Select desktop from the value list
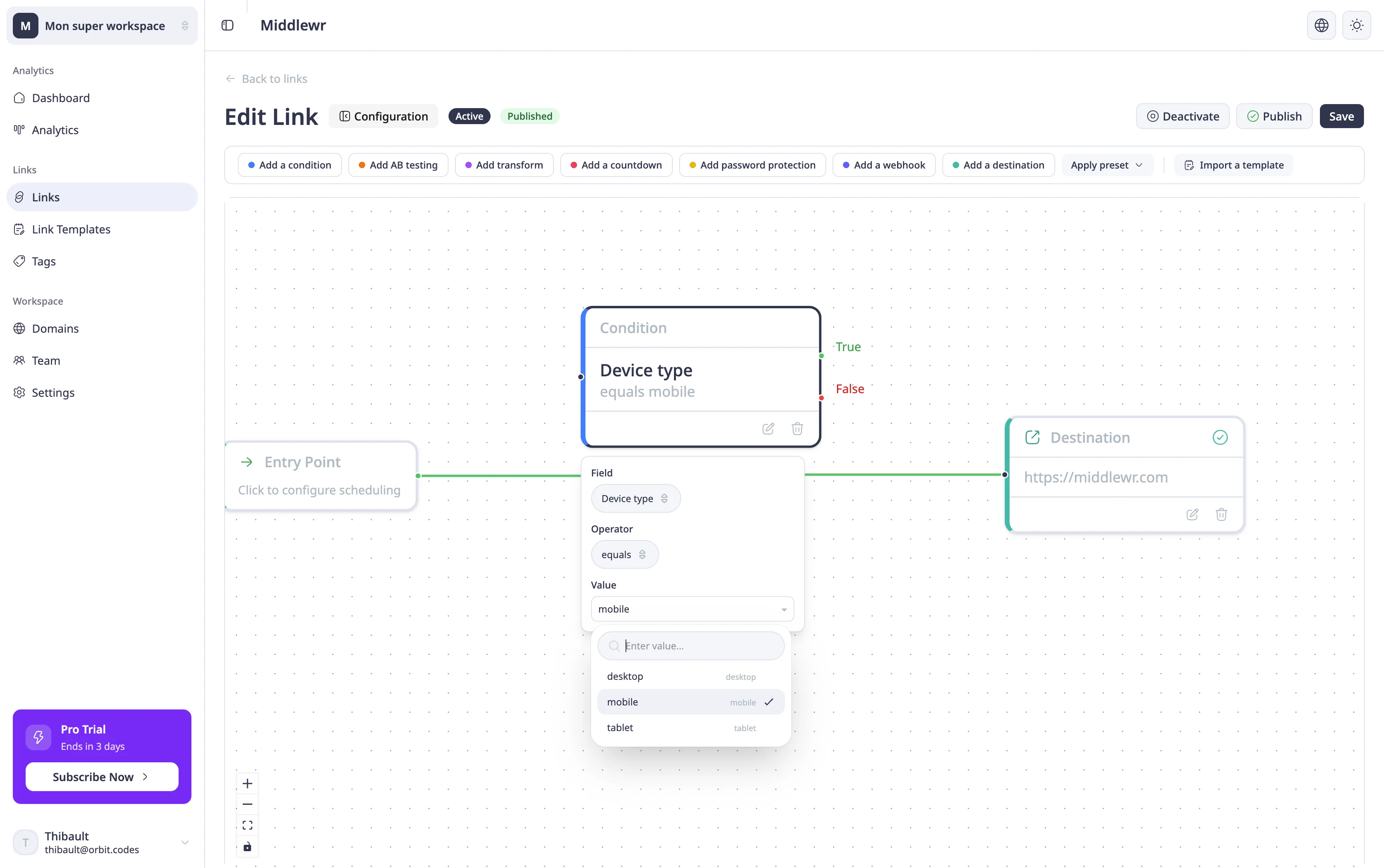The width and height of the screenshot is (1384, 868). 690,676
